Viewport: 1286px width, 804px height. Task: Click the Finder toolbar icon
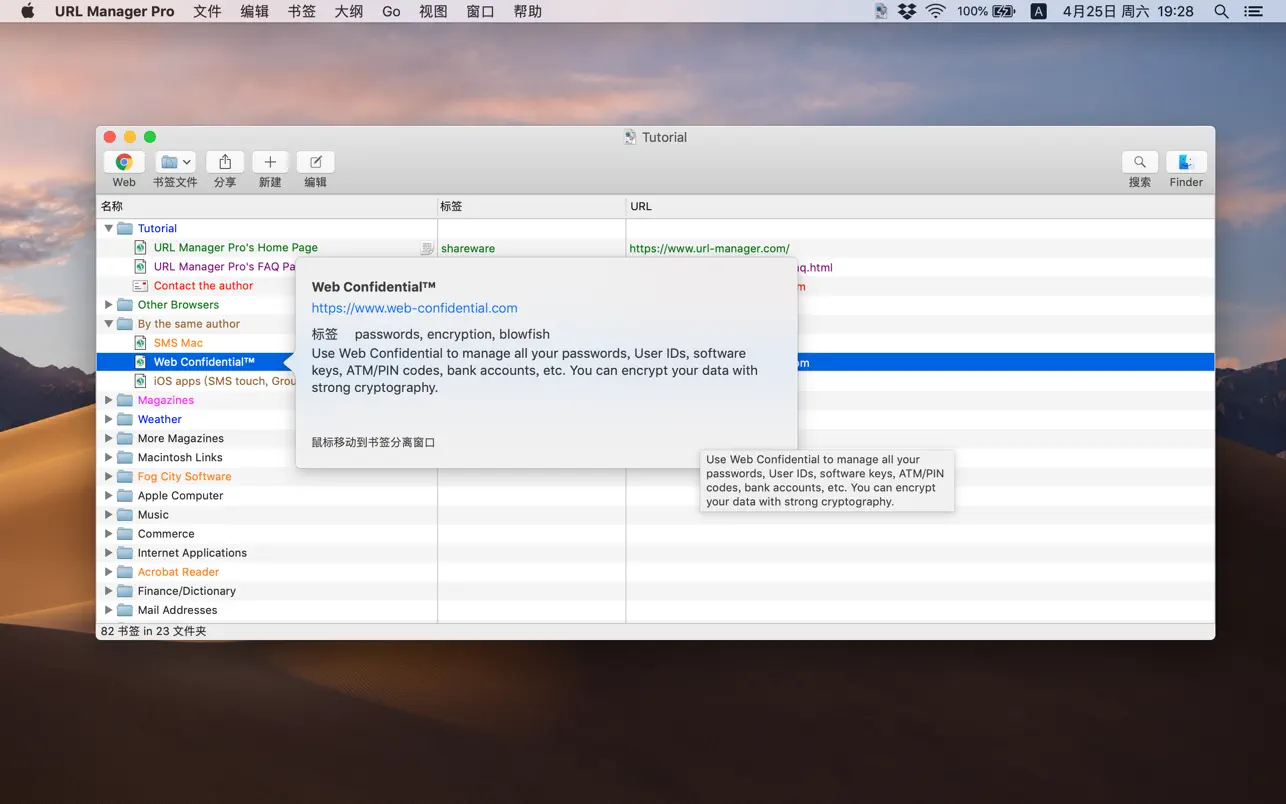pyautogui.click(x=1186, y=162)
